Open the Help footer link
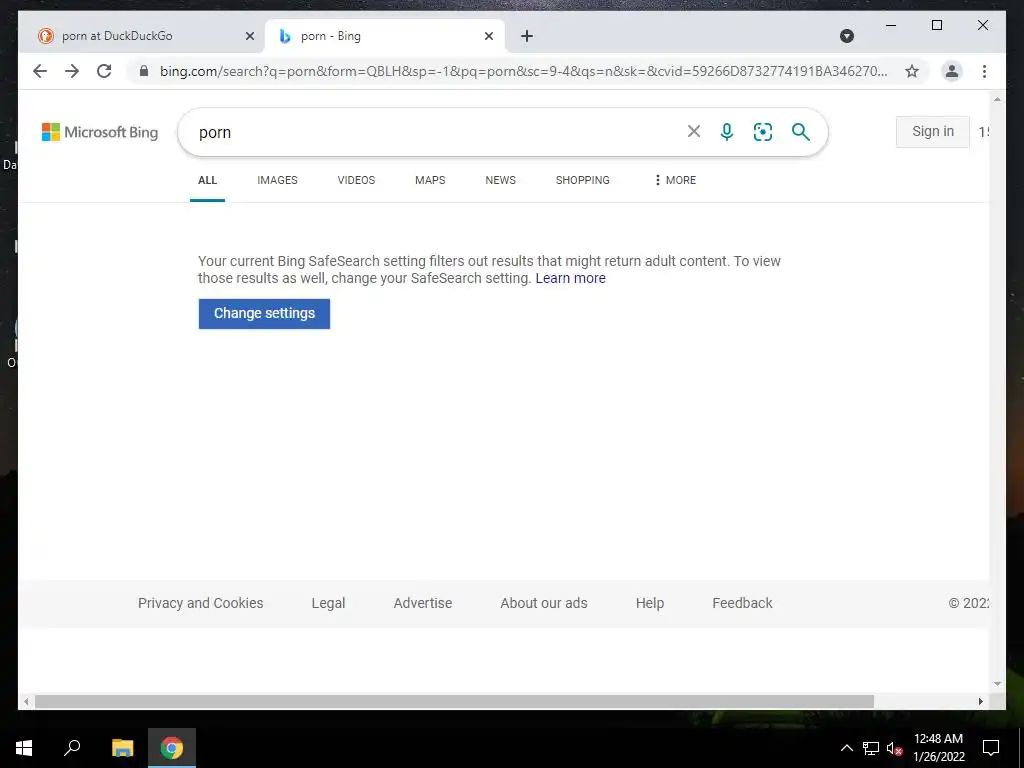Viewport: 1024px width, 768px height. pos(650,603)
